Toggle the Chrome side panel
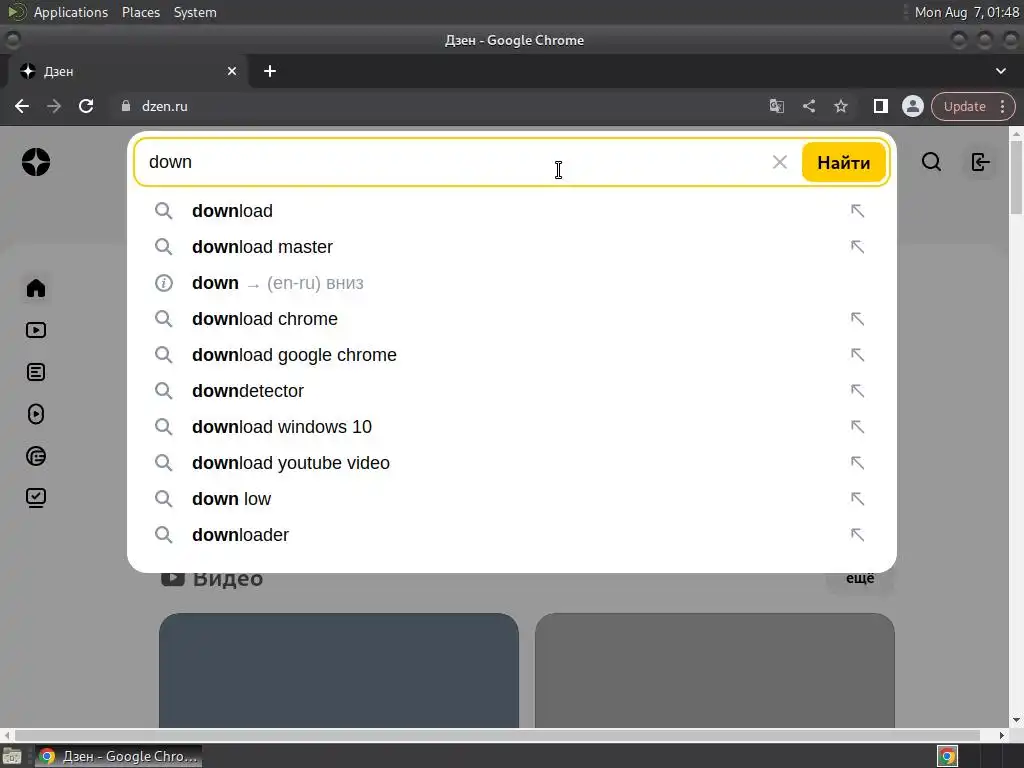This screenshot has height=768, width=1024. click(x=880, y=106)
